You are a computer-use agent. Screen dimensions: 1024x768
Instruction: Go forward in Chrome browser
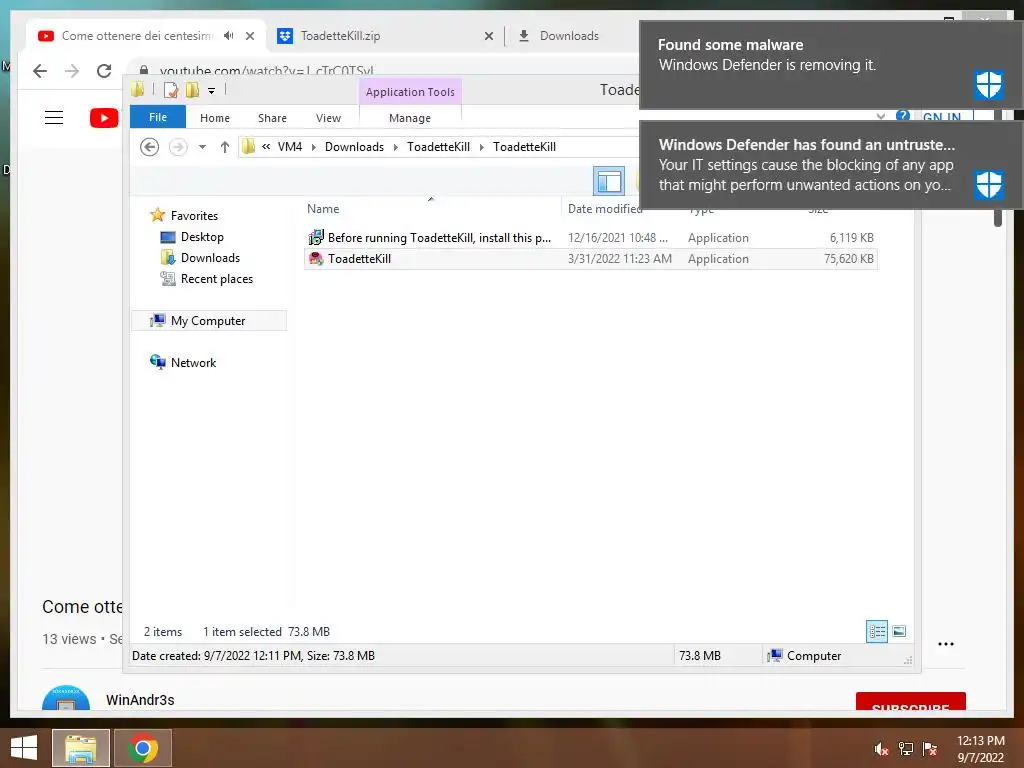pyautogui.click(x=72, y=71)
